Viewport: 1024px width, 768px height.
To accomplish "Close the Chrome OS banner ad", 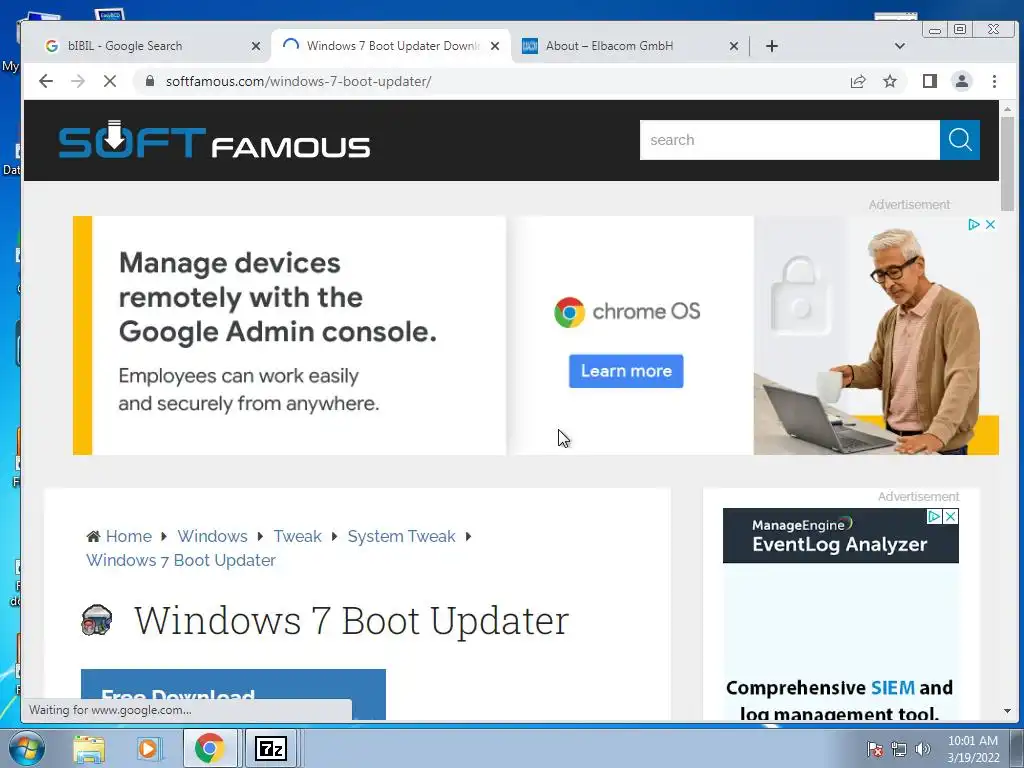I will click(x=990, y=225).
